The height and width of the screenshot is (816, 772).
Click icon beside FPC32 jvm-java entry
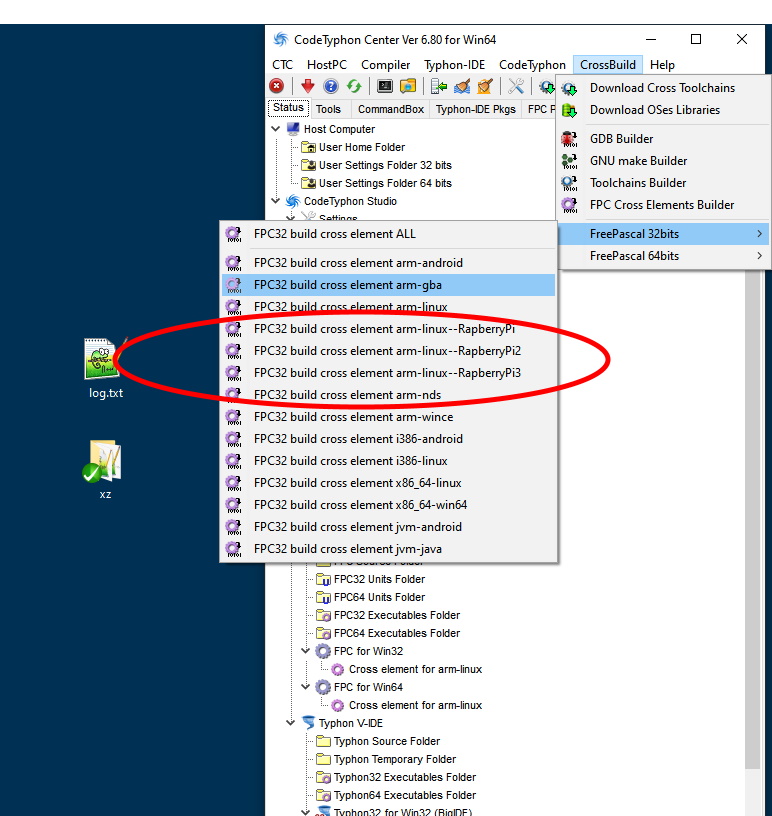233,549
